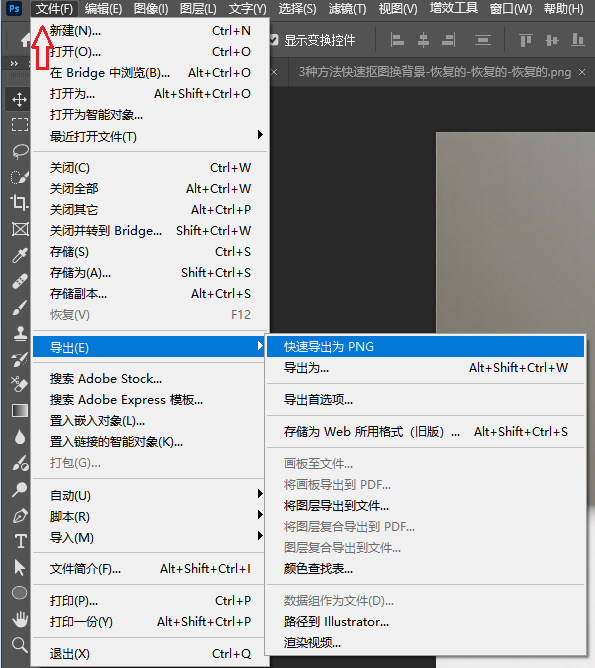The width and height of the screenshot is (595, 668).
Task: Select the Hand tool
Action: [20, 619]
